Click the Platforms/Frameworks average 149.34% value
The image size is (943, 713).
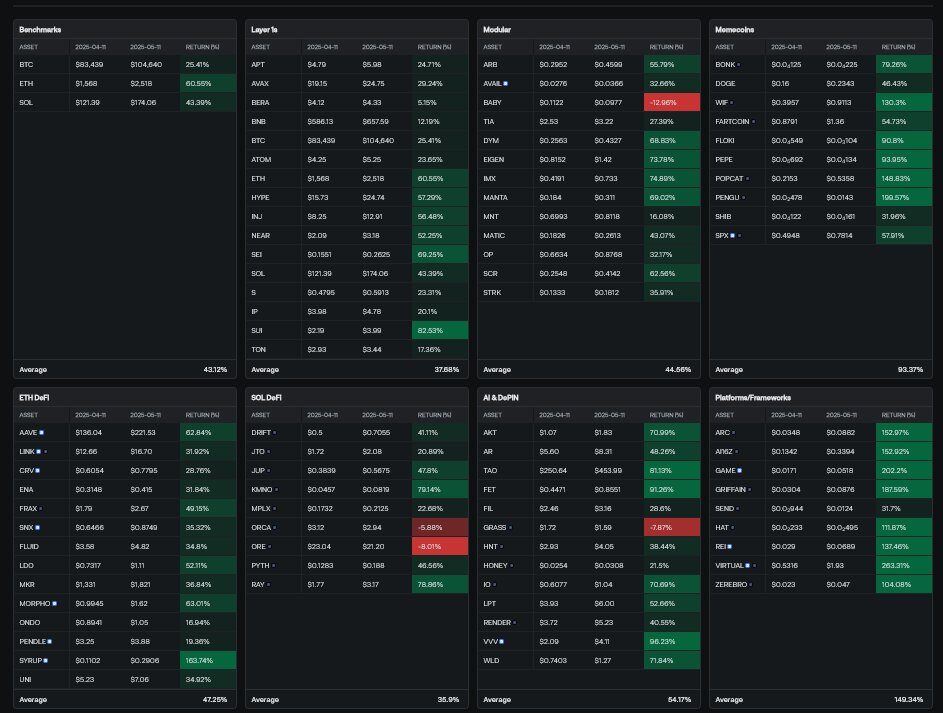click(908, 700)
